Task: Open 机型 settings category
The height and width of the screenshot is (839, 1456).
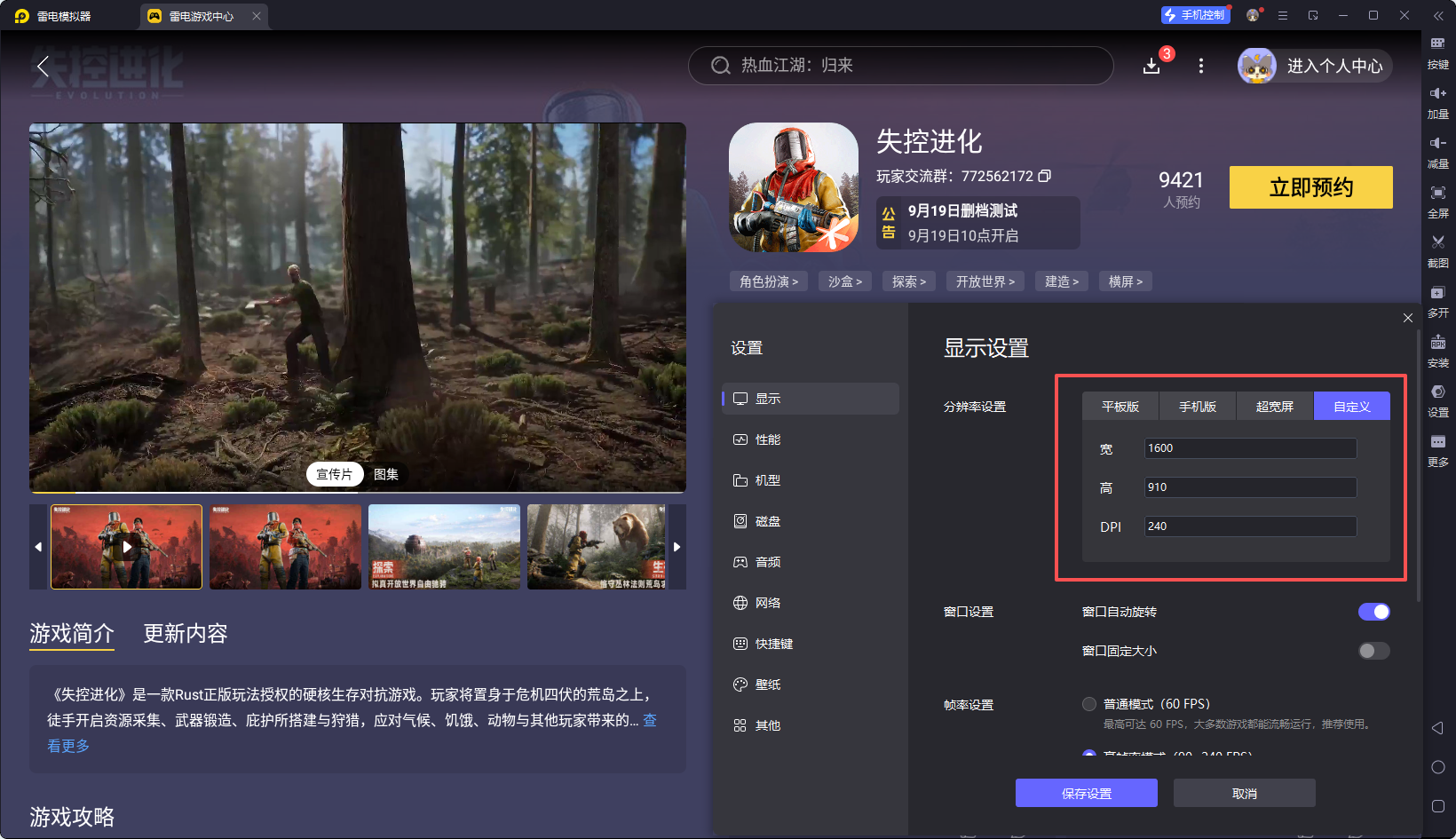Action: tap(811, 480)
